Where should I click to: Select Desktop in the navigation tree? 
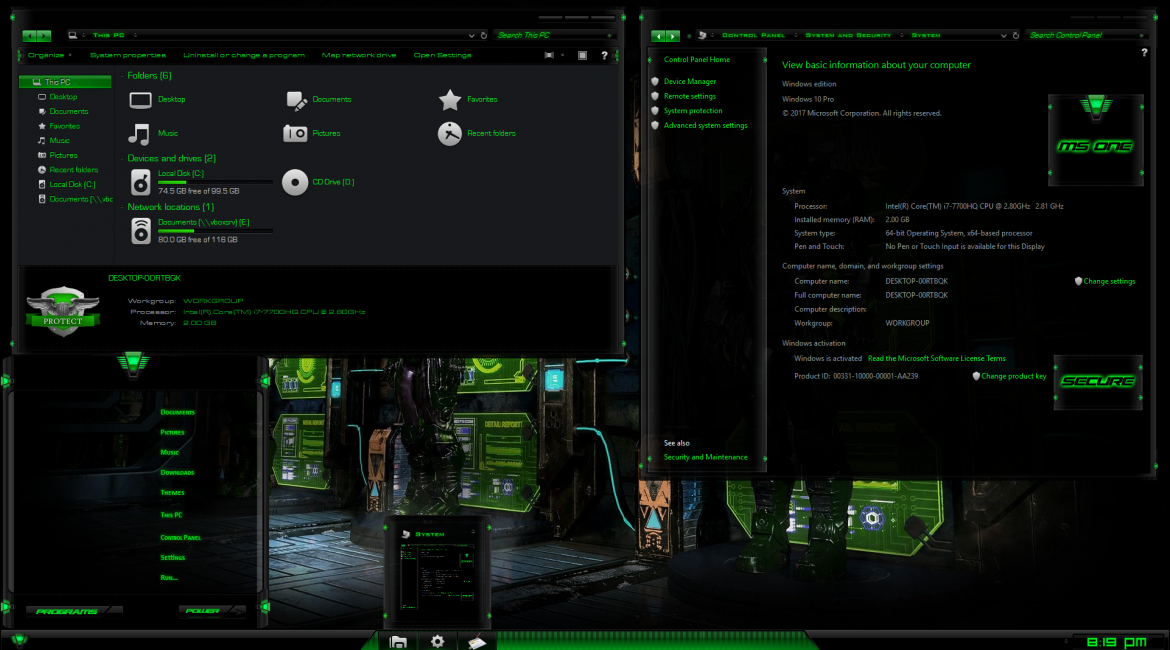(63, 97)
